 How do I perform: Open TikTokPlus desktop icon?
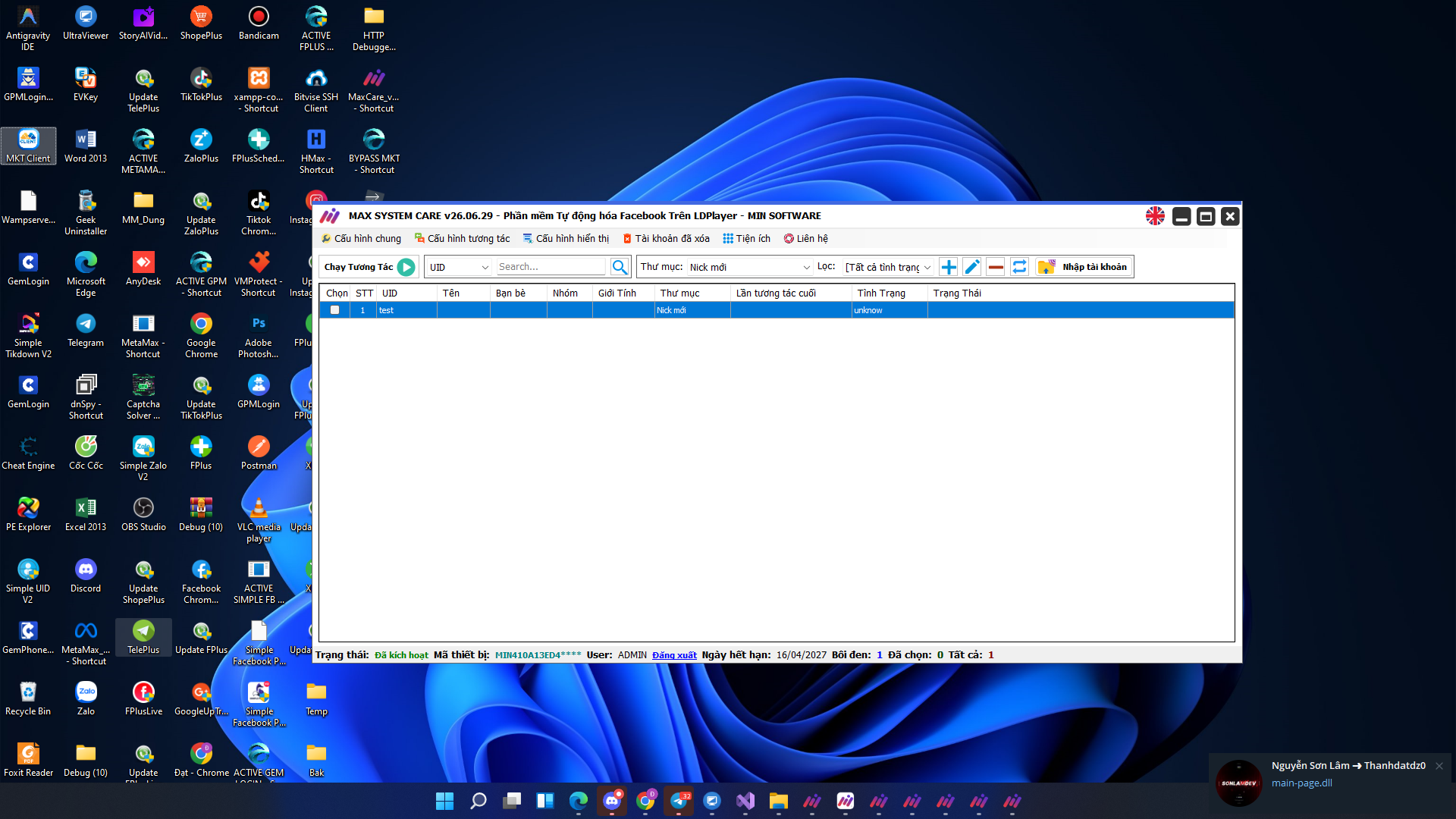[x=201, y=84]
